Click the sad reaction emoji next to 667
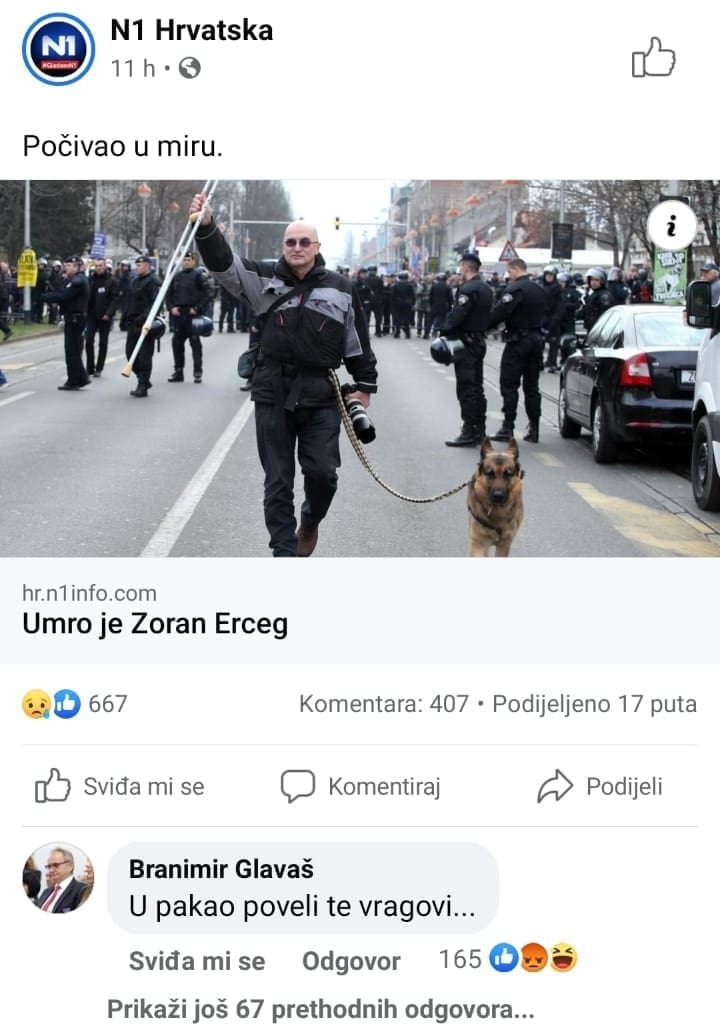720x1029 pixels. pos(37,704)
